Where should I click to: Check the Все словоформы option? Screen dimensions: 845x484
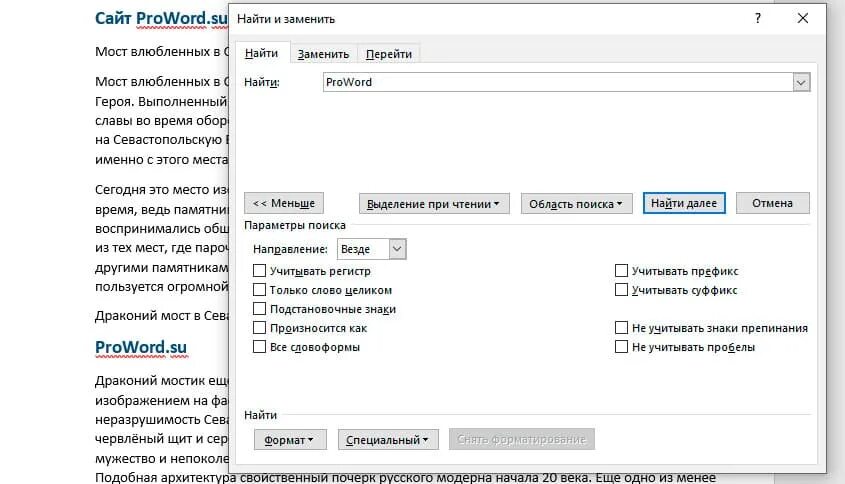[259, 347]
